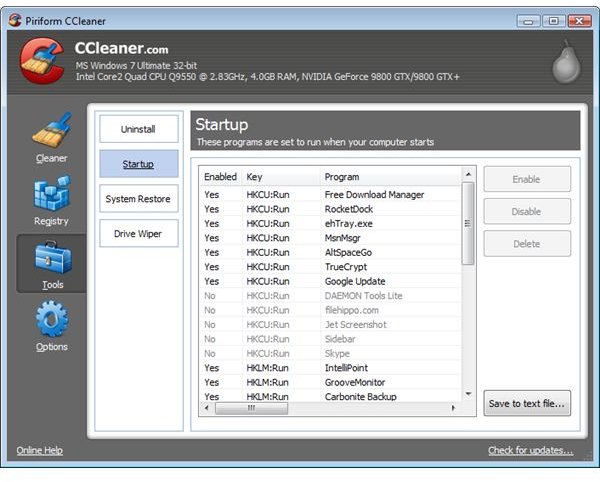Screen dimensions: 600x482
Task: Sort list by Enabled column header
Action: pyautogui.click(x=220, y=177)
